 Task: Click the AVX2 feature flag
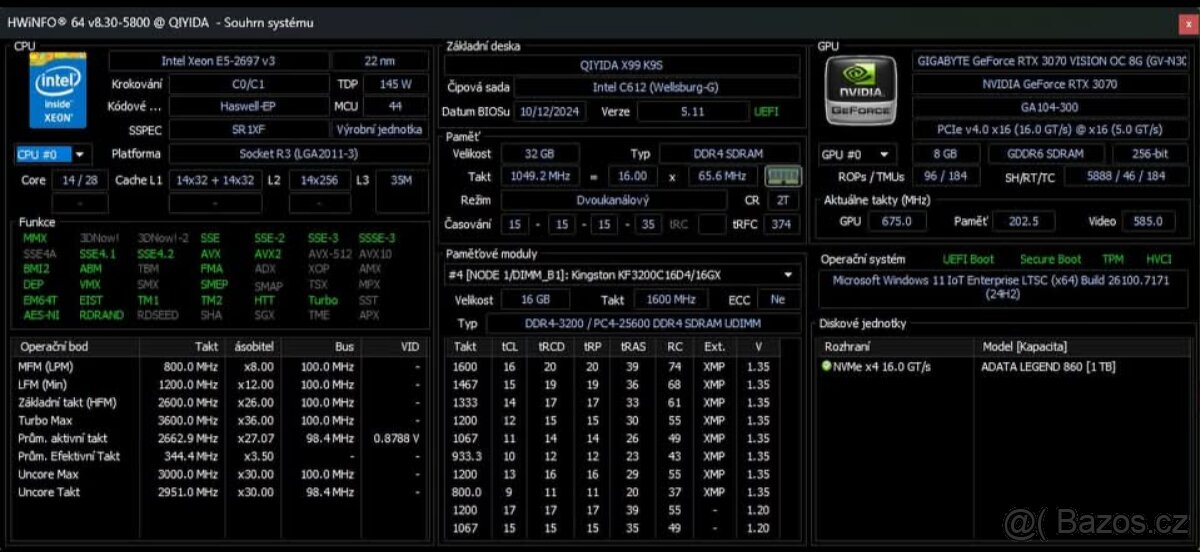[267, 254]
